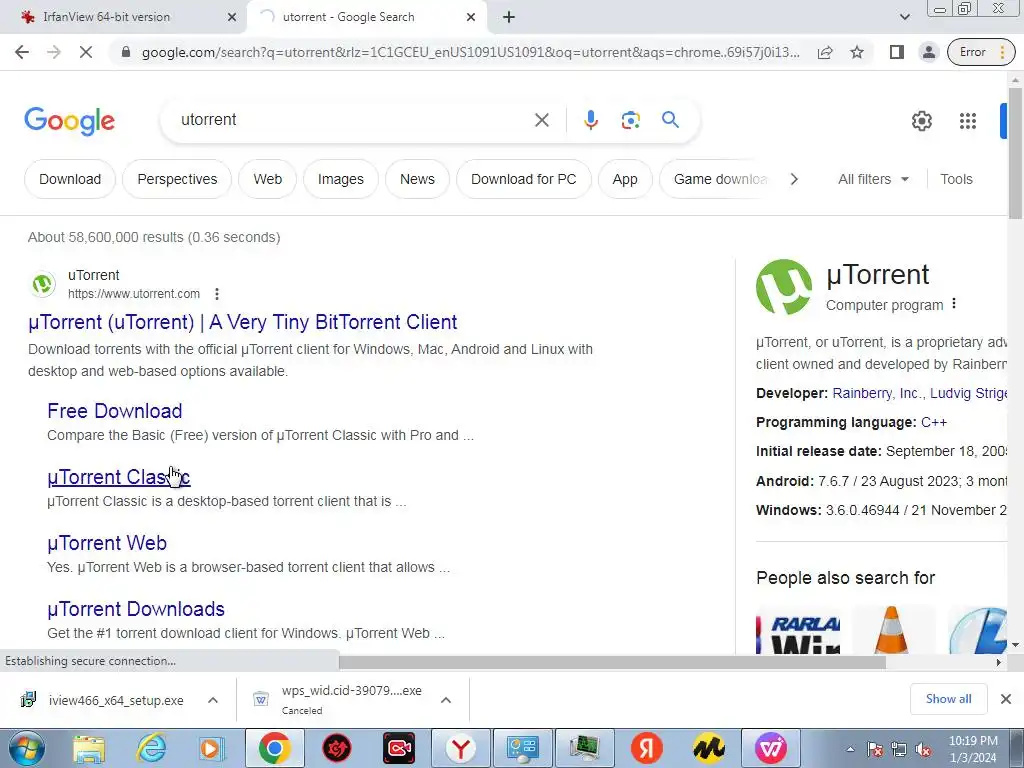Open Internet Explorer from the taskbar
This screenshot has height=768, width=1024.
click(151, 748)
